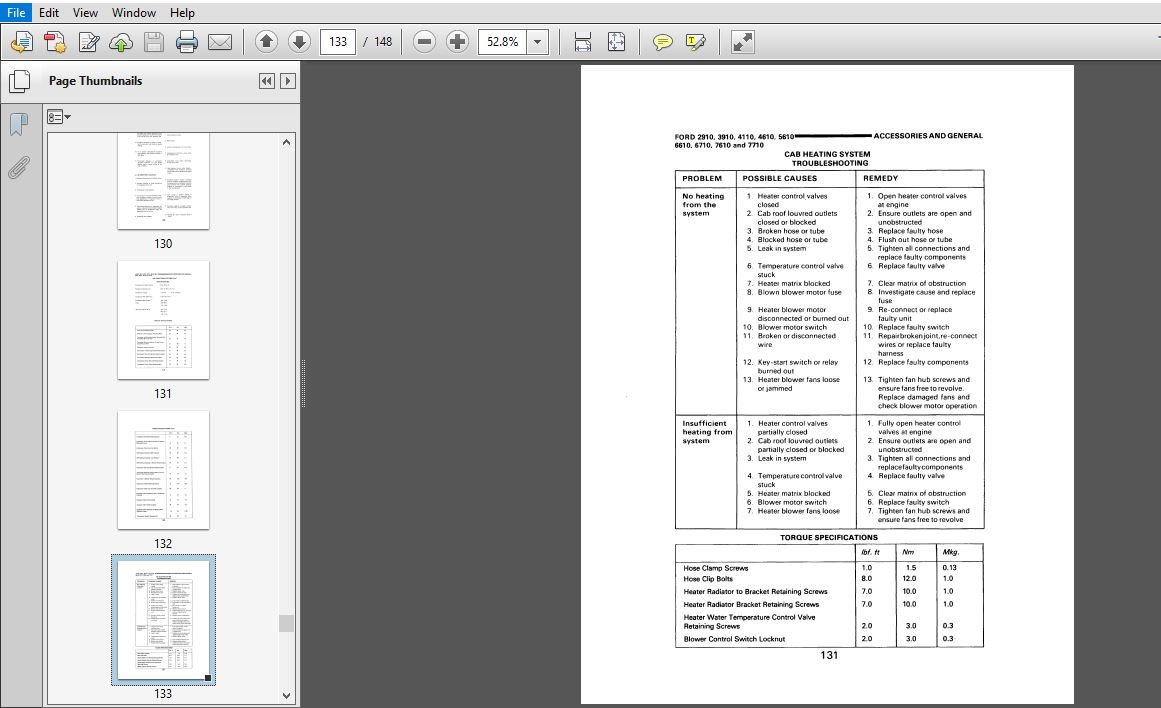Select page 130 thumbnail
The image size is (1161, 708).
[163, 181]
